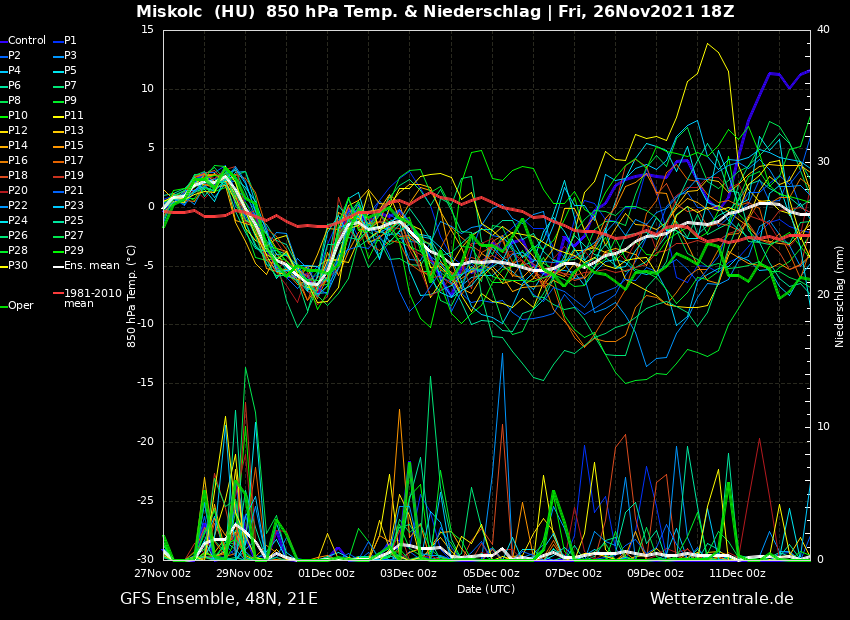Click the Control legend entry
This screenshot has width=850, height=620.
point(27,41)
